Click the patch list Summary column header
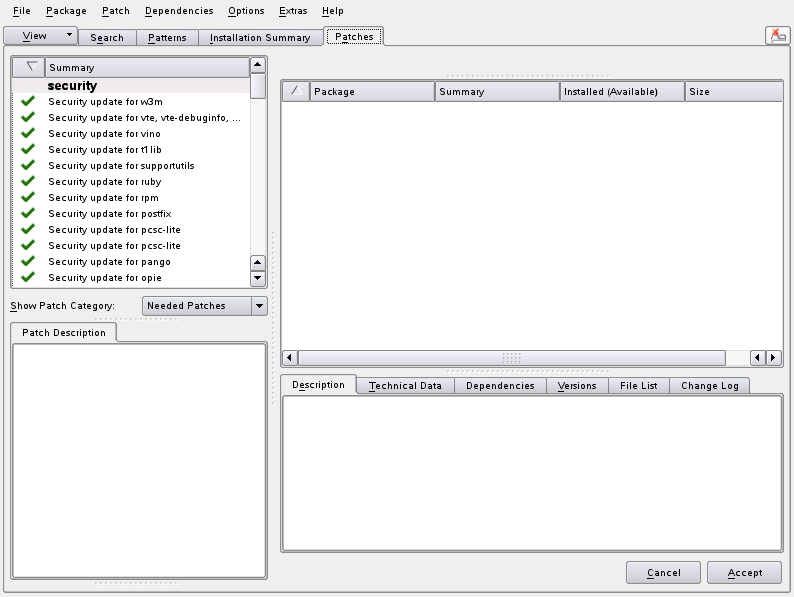The width and height of the screenshot is (794, 597). pyautogui.click(x=147, y=67)
